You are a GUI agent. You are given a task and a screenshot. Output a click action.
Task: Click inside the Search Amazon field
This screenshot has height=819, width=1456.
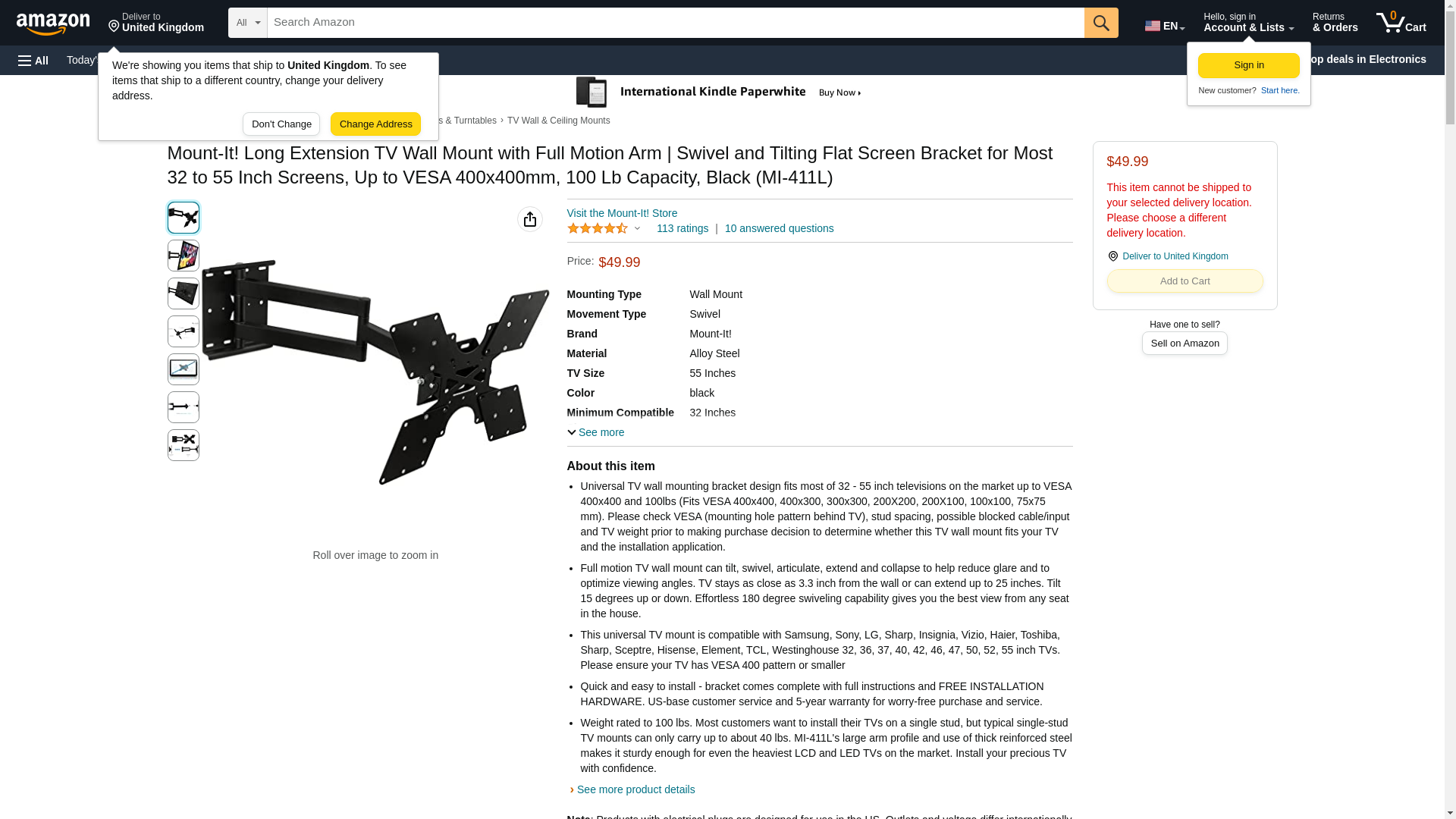tap(676, 23)
